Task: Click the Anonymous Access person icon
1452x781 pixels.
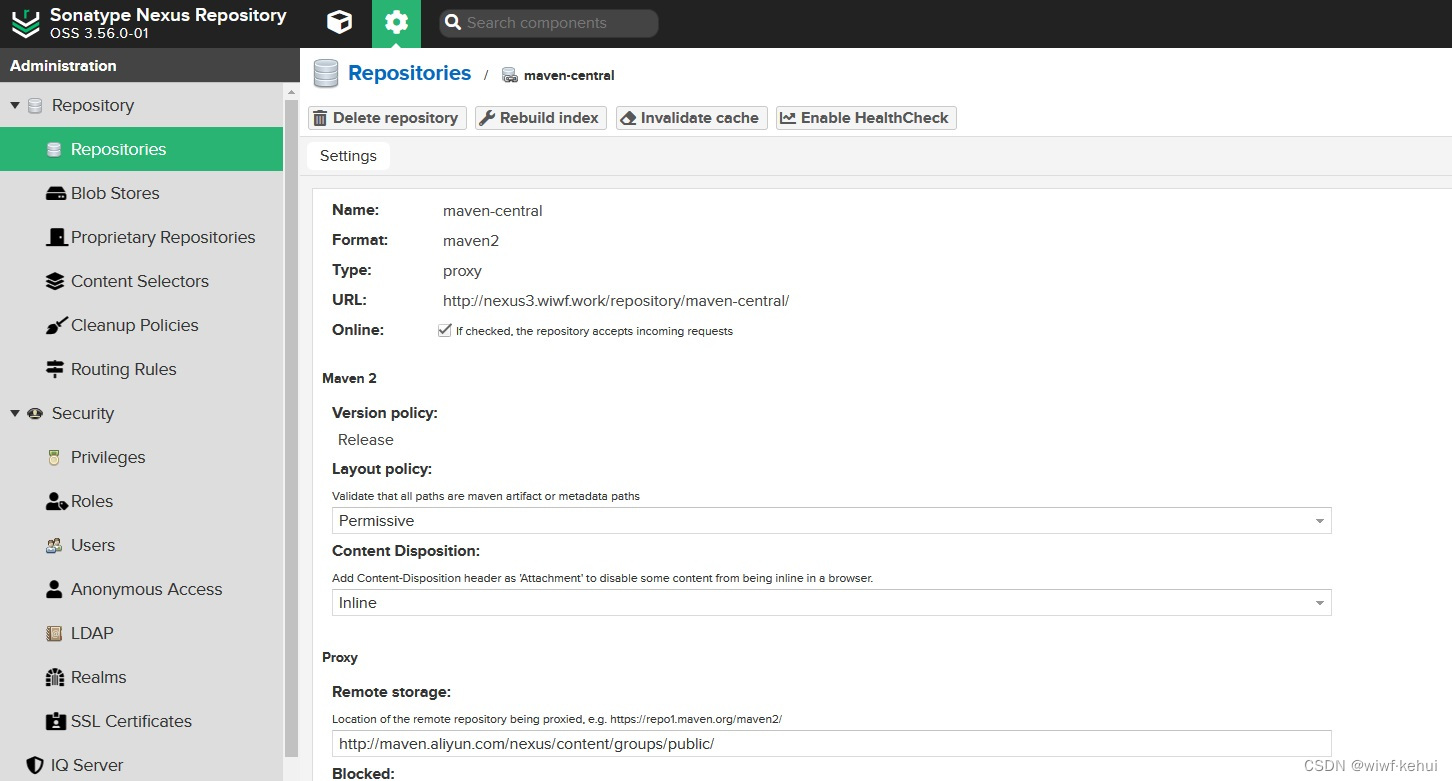Action: coord(54,589)
